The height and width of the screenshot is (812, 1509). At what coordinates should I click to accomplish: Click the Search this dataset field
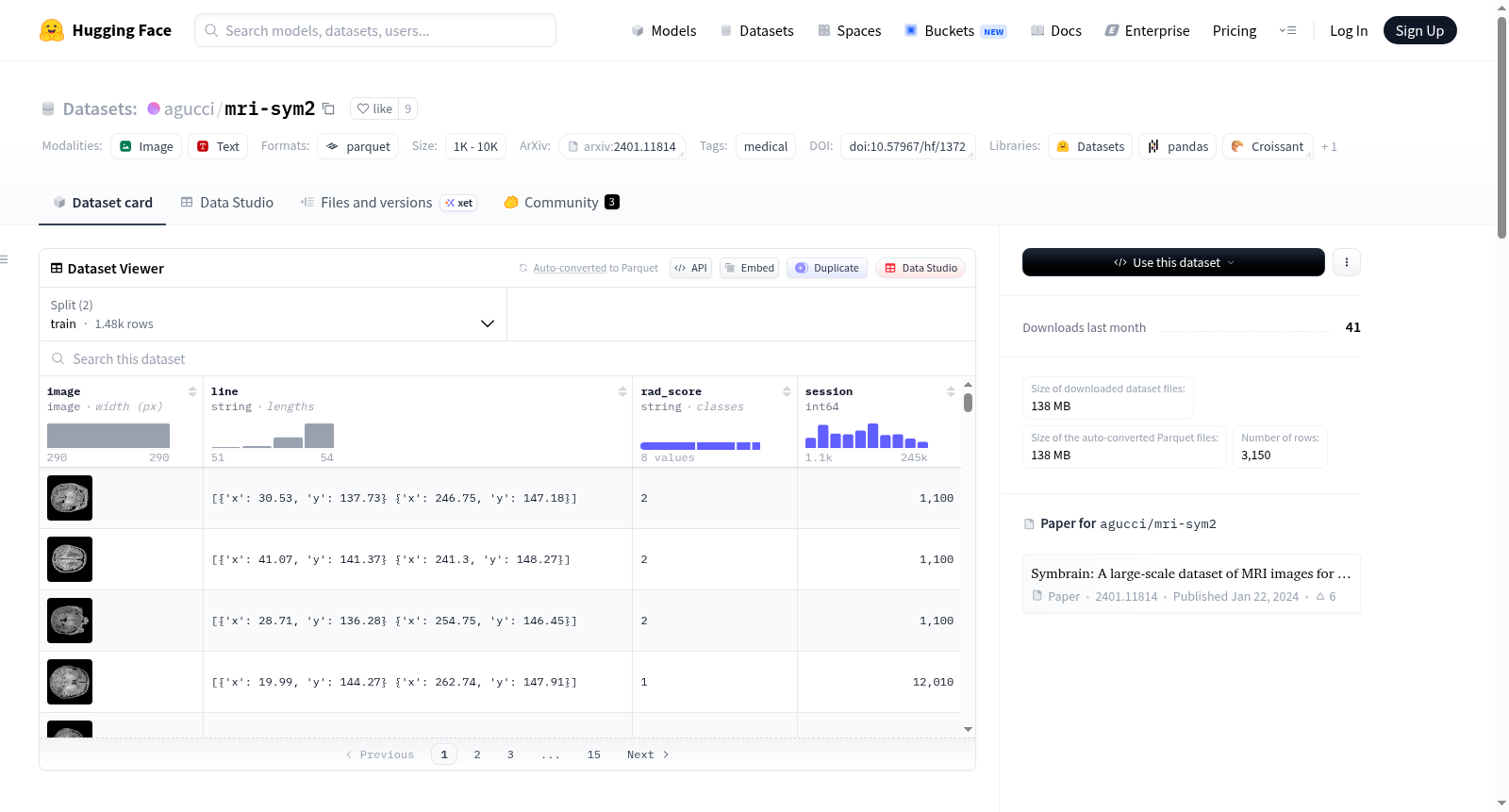pyautogui.click(x=507, y=358)
